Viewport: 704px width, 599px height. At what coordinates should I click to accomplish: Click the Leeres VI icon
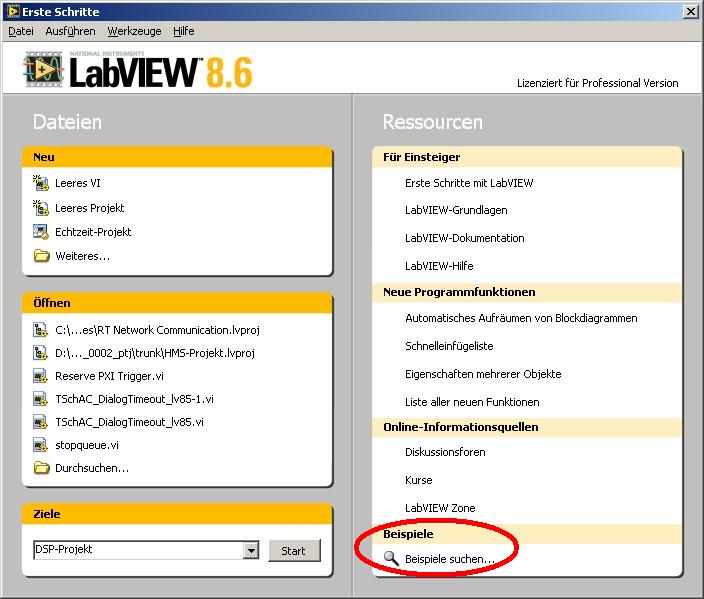point(41,183)
